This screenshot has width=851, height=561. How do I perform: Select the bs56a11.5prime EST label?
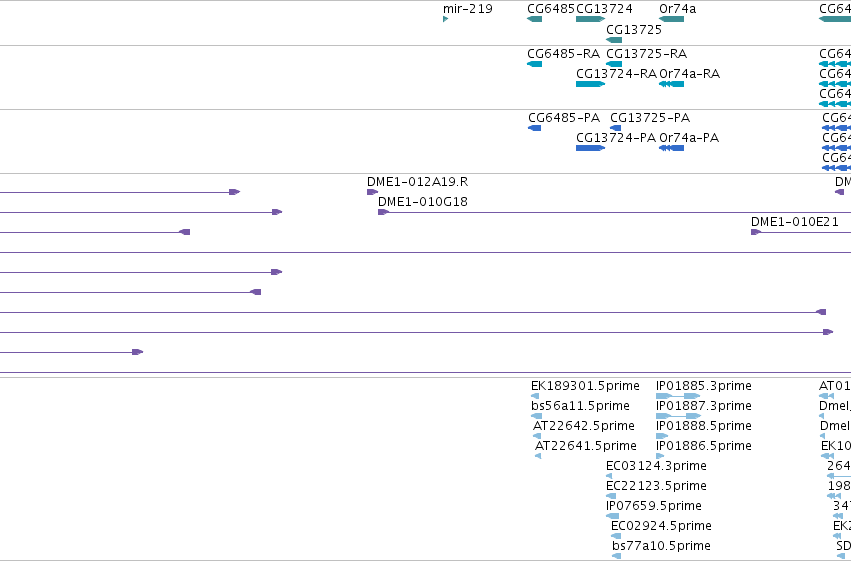click(x=580, y=406)
